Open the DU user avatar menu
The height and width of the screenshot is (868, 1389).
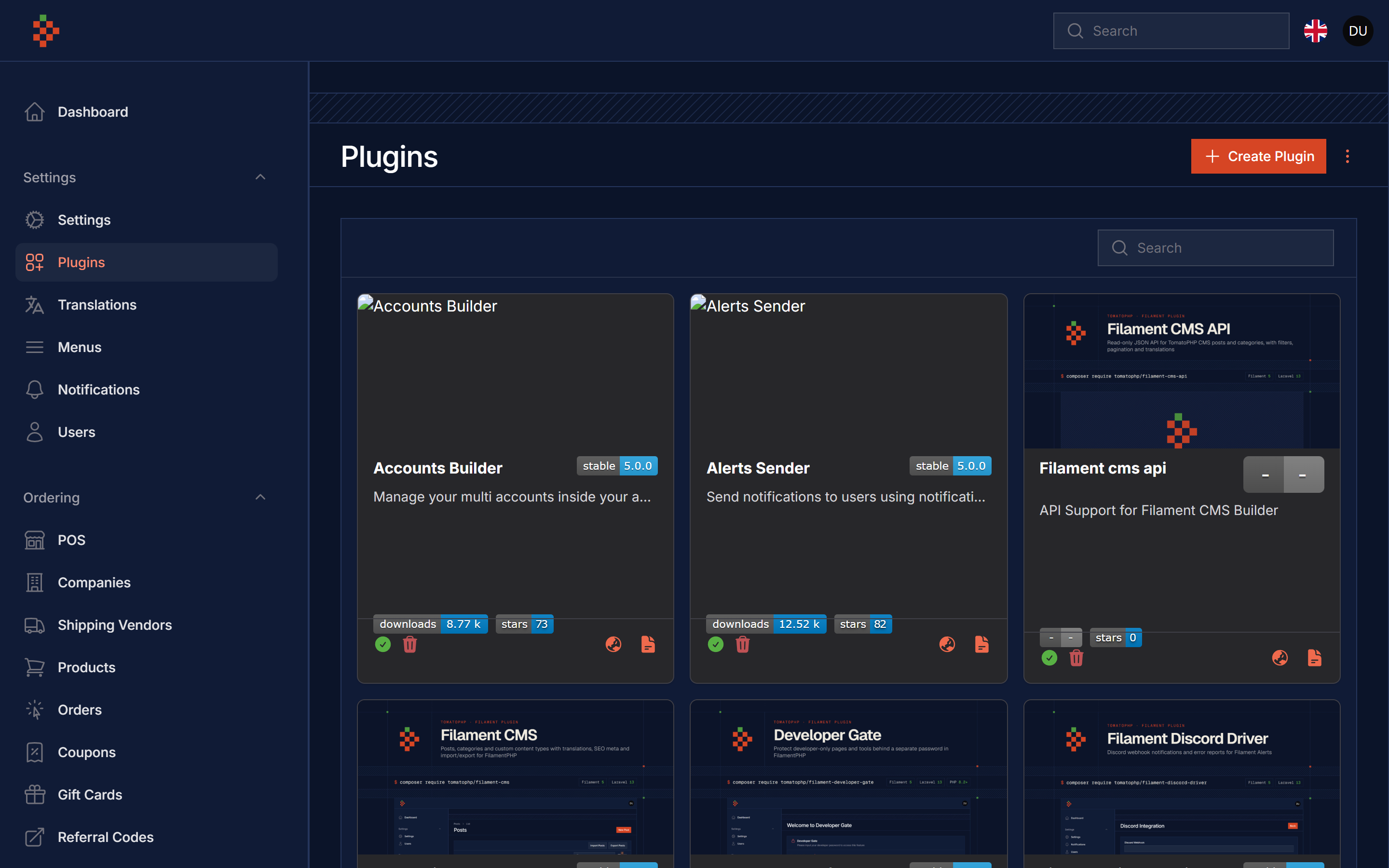point(1358,31)
